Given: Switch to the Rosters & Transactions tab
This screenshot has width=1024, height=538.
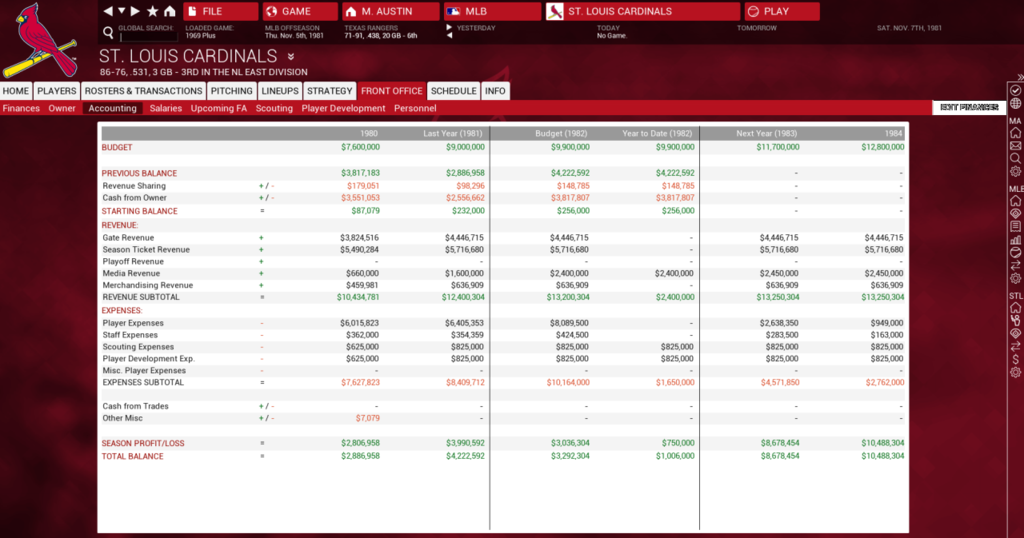Looking at the screenshot, I should tap(144, 91).
